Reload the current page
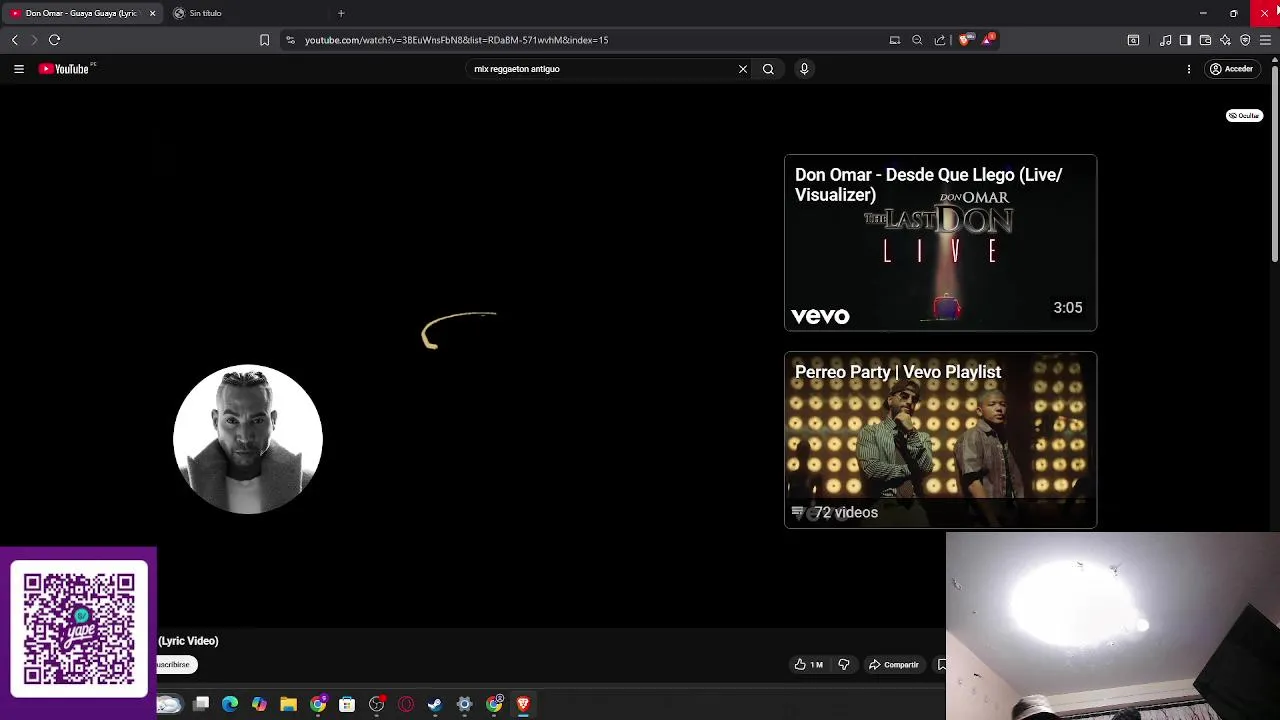 55,40
